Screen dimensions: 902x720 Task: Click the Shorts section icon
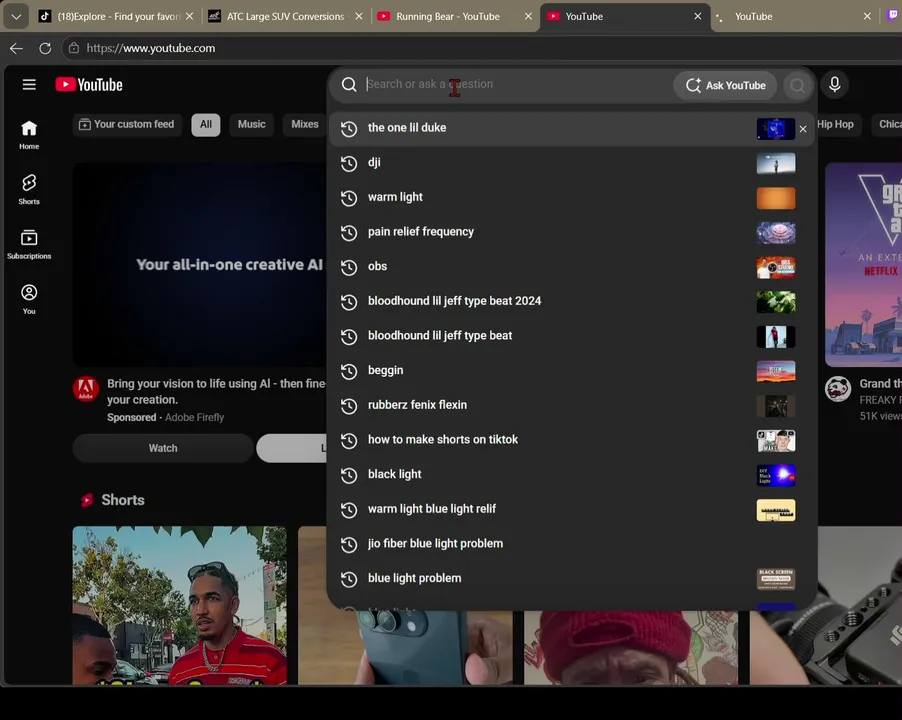pos(87,500)
